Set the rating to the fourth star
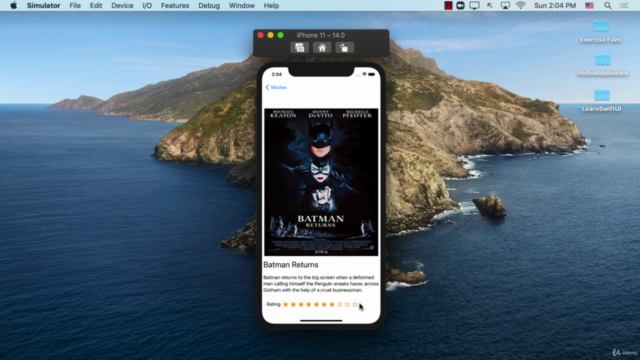 (x=309, y=304)
